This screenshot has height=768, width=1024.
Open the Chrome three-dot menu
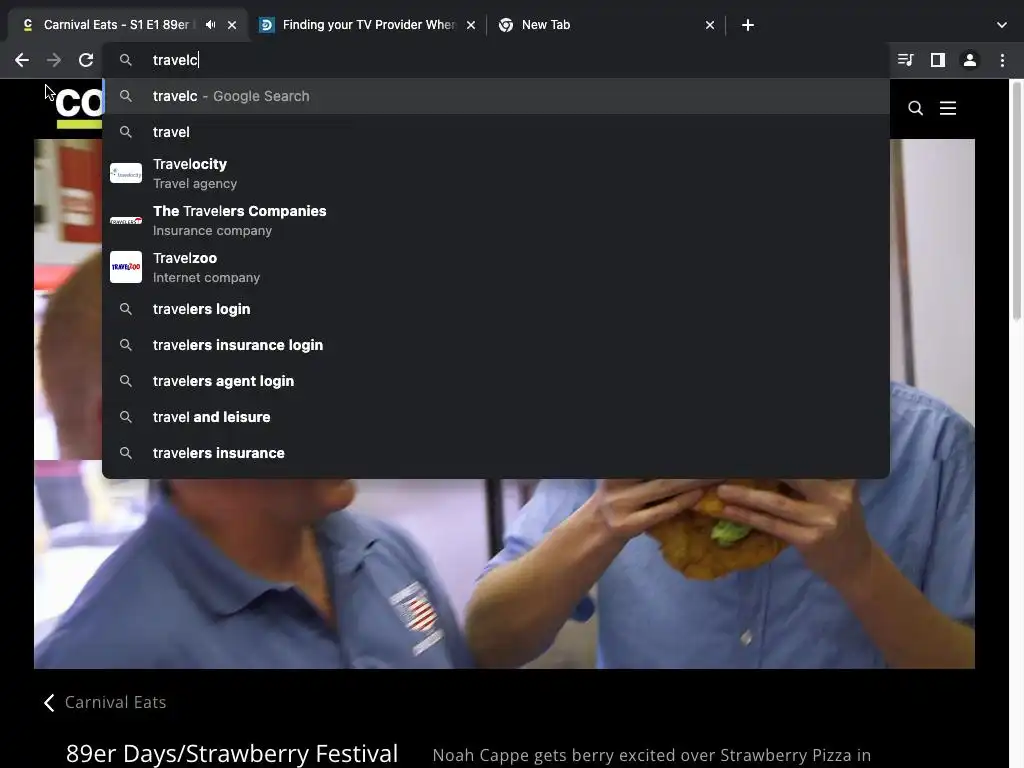(1002, 60)
